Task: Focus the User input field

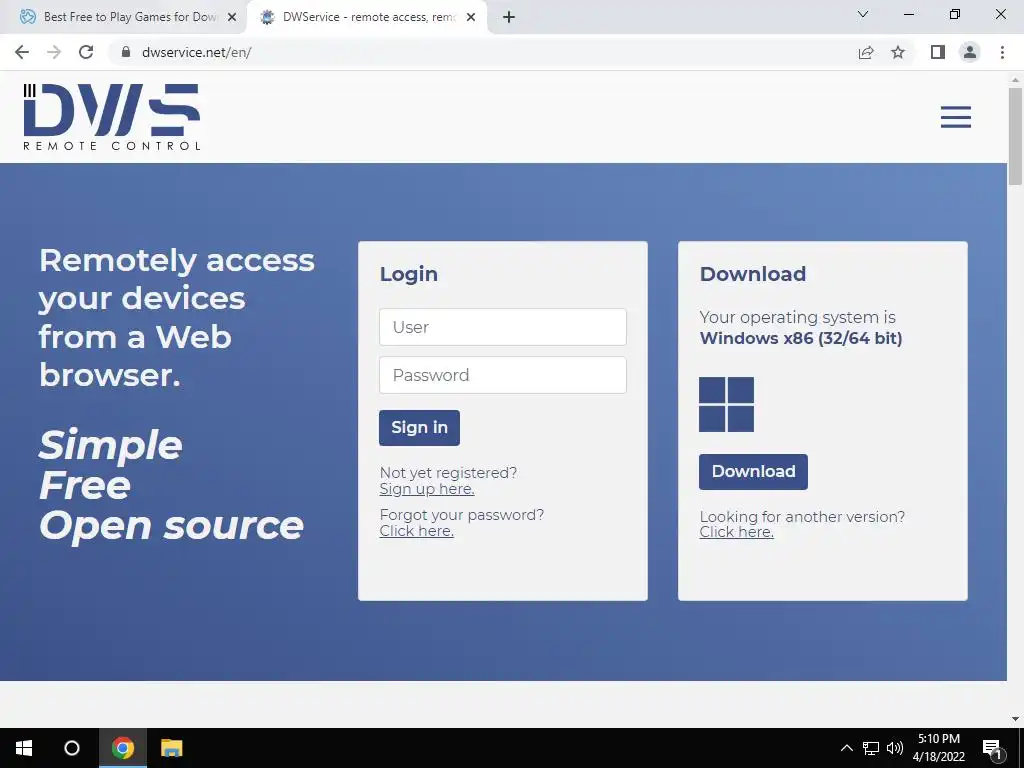Action: point(503,327)
